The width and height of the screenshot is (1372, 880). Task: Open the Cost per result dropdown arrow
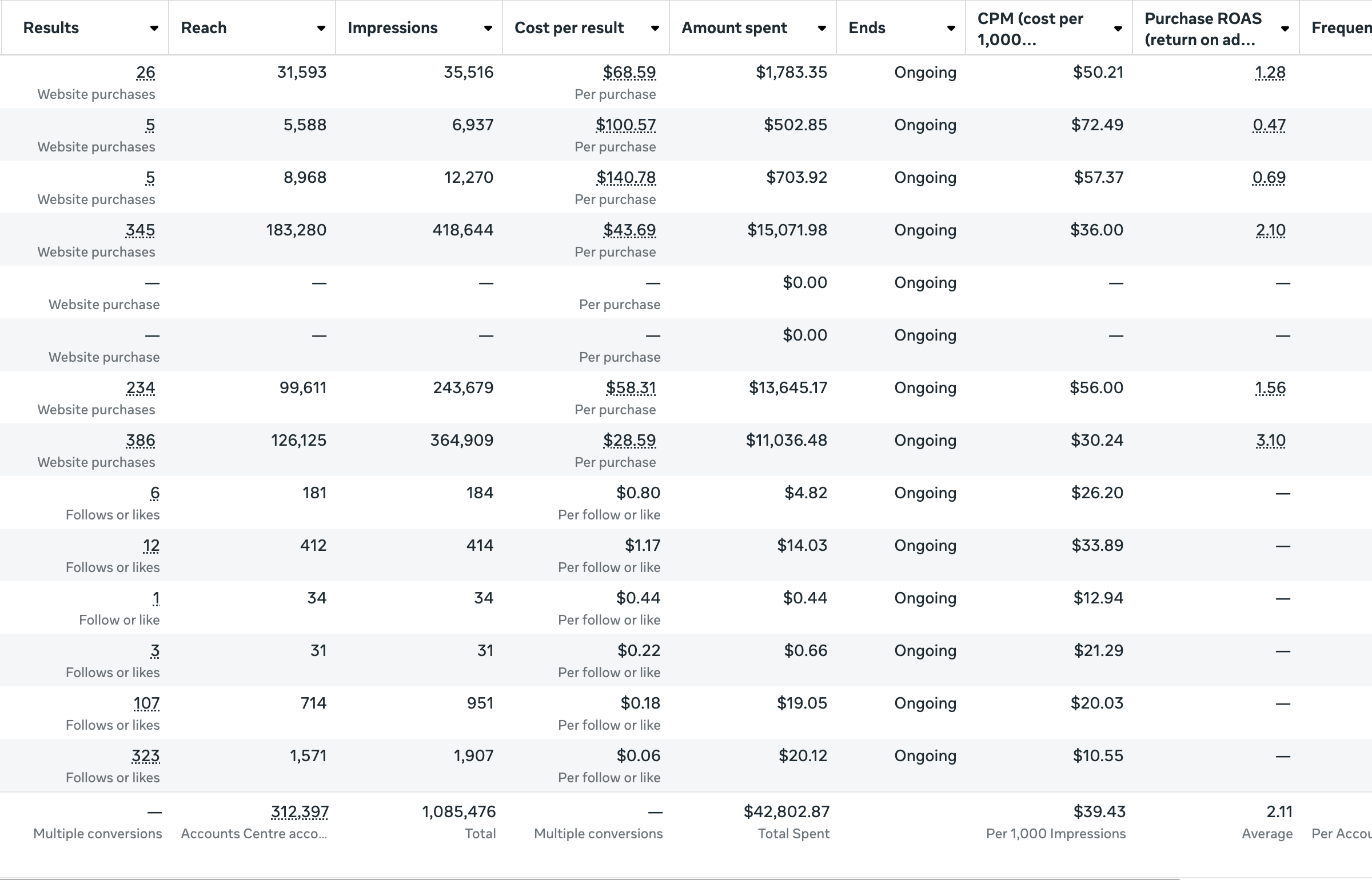655,29
